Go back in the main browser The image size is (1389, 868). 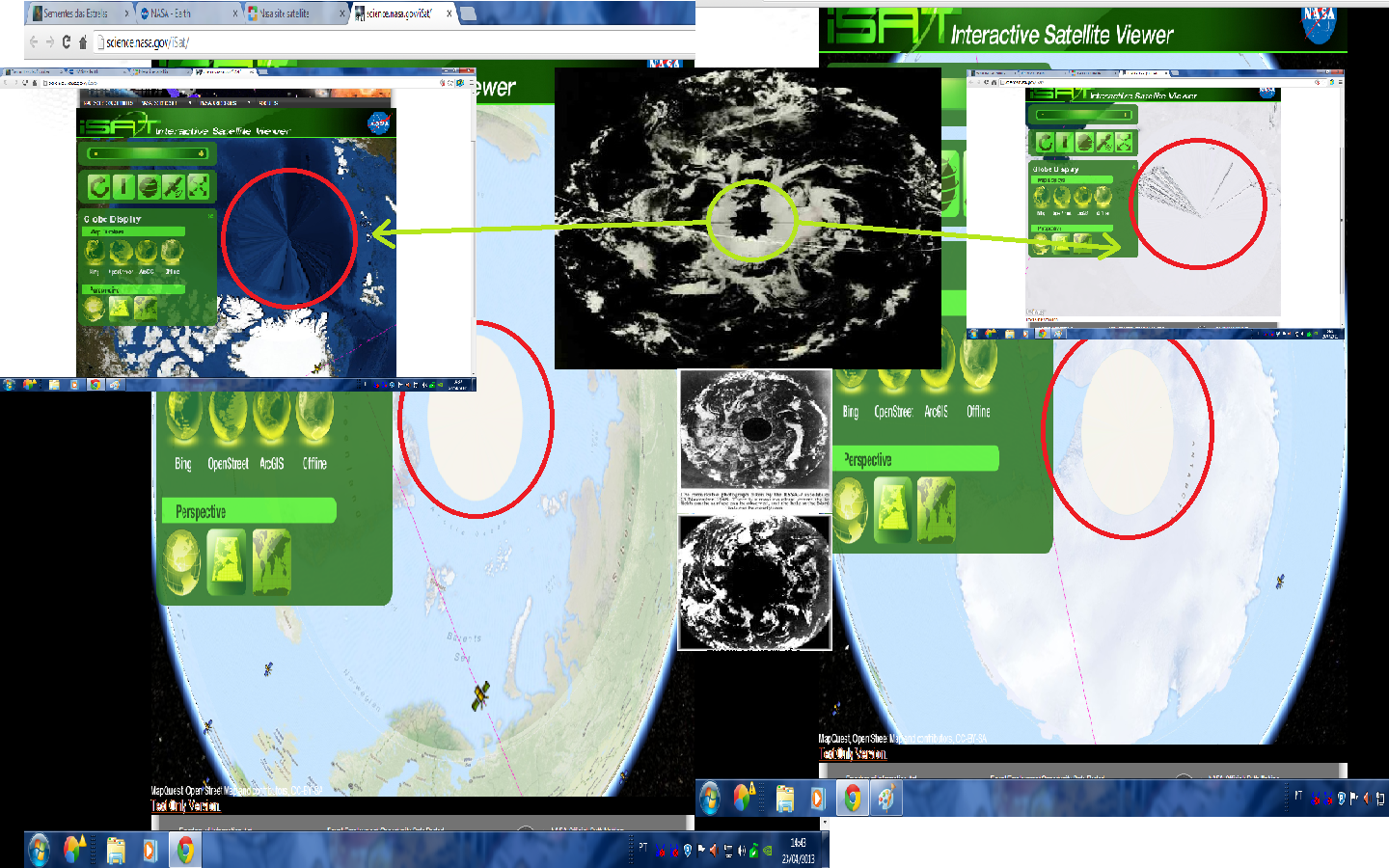34,42
